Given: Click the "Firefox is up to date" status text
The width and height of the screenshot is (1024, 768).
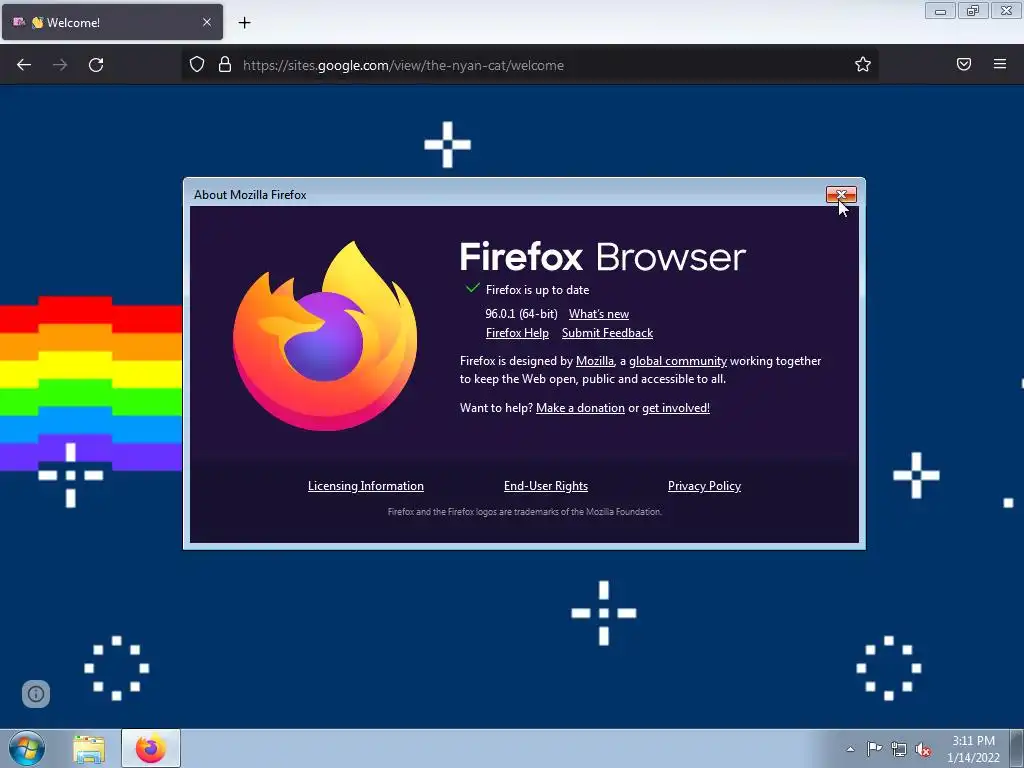Looking at the screenshot, I should 537,290.
